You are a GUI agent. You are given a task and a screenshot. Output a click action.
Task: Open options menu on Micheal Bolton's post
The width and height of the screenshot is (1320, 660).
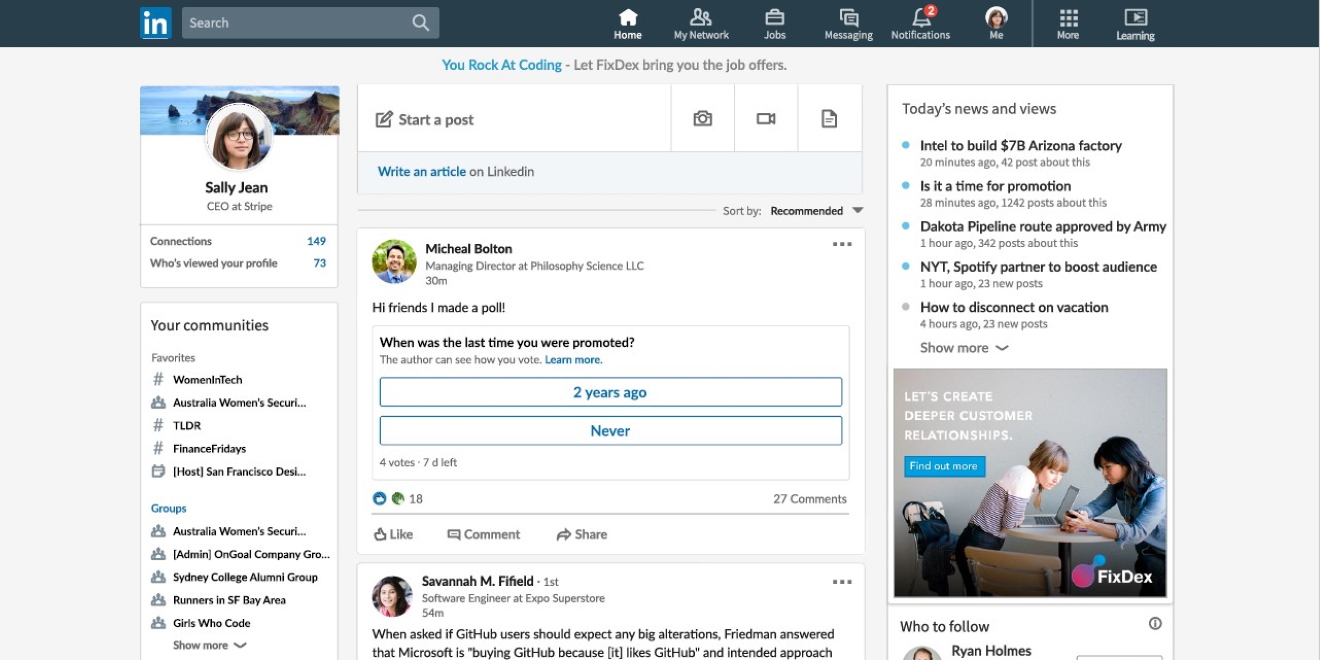[x=842, y=244]
